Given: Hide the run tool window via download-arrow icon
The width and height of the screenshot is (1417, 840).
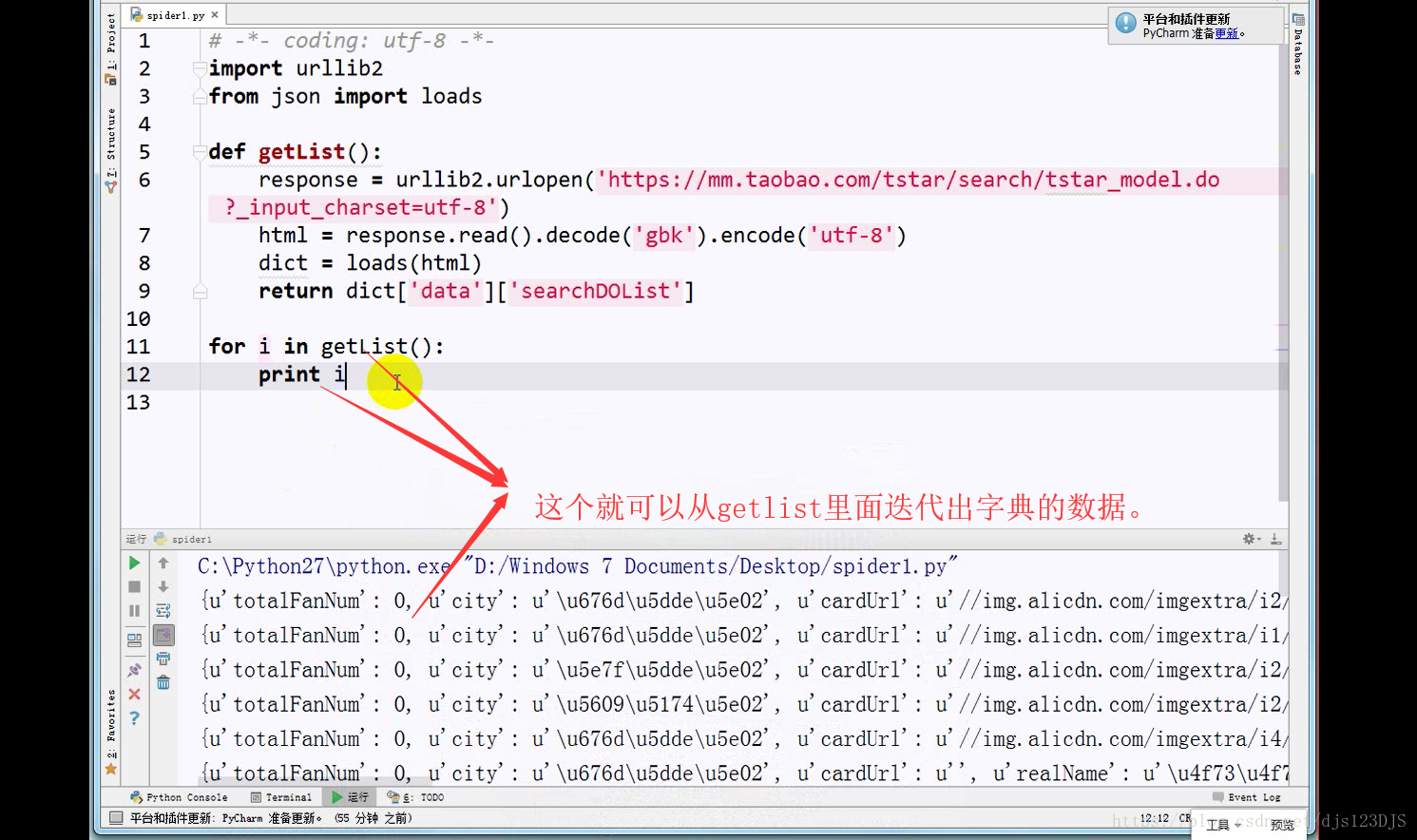Looking at the screenshot, I should pyautogui.click(x=1275, y=539).
